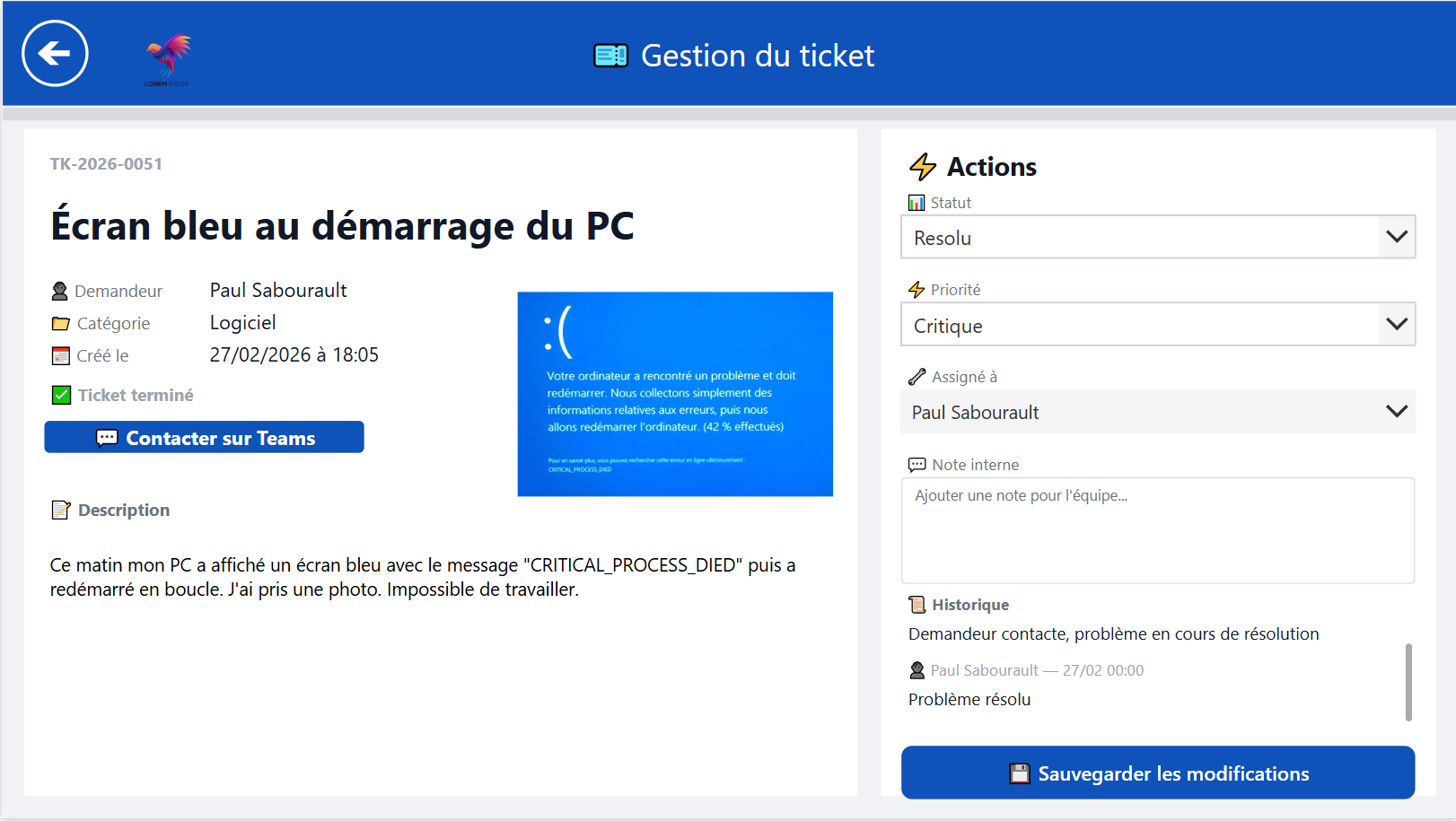Image resolution: width=1456 pixels, height=821 pixels.
Task: Click the Historique scroll icon
Action: [917, 605]
